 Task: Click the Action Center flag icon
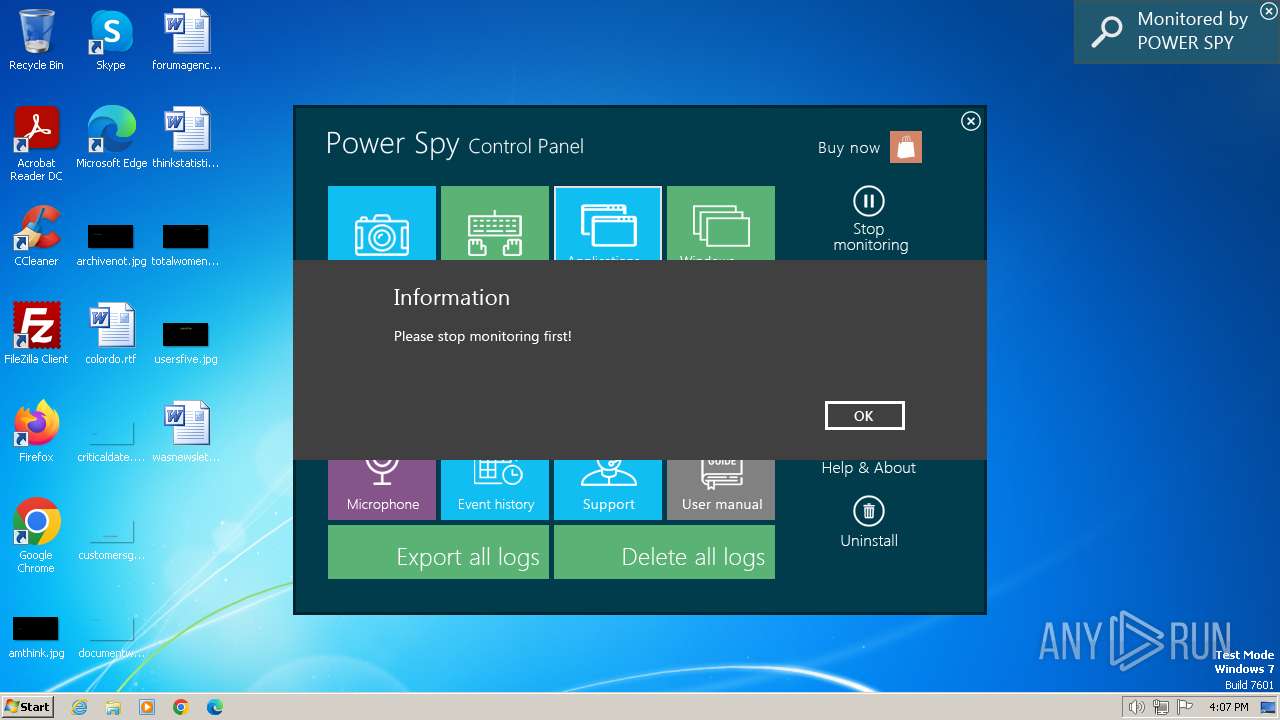1185,707
